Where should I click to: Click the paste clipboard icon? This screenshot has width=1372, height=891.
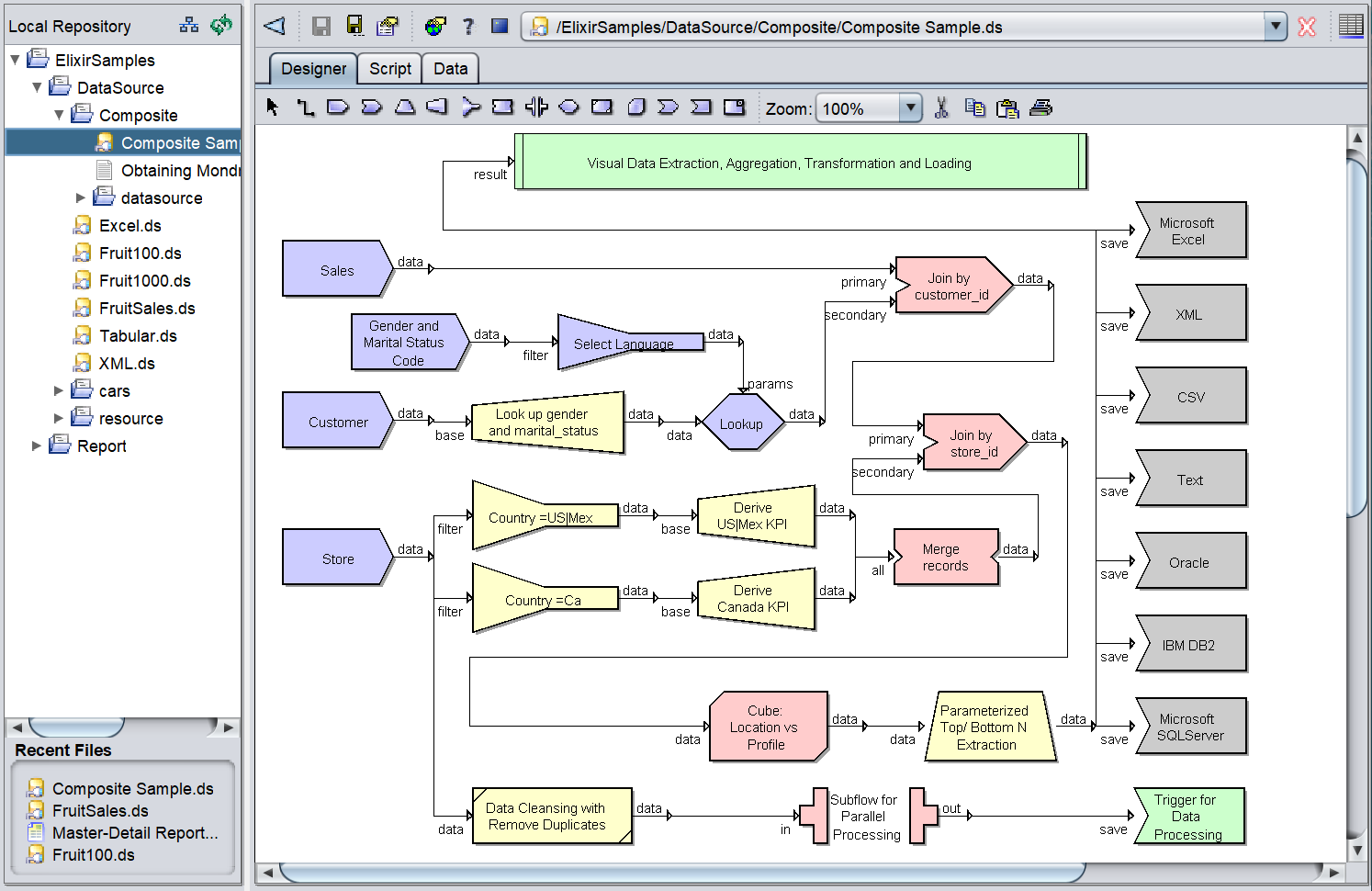(x=1007, y=107)
